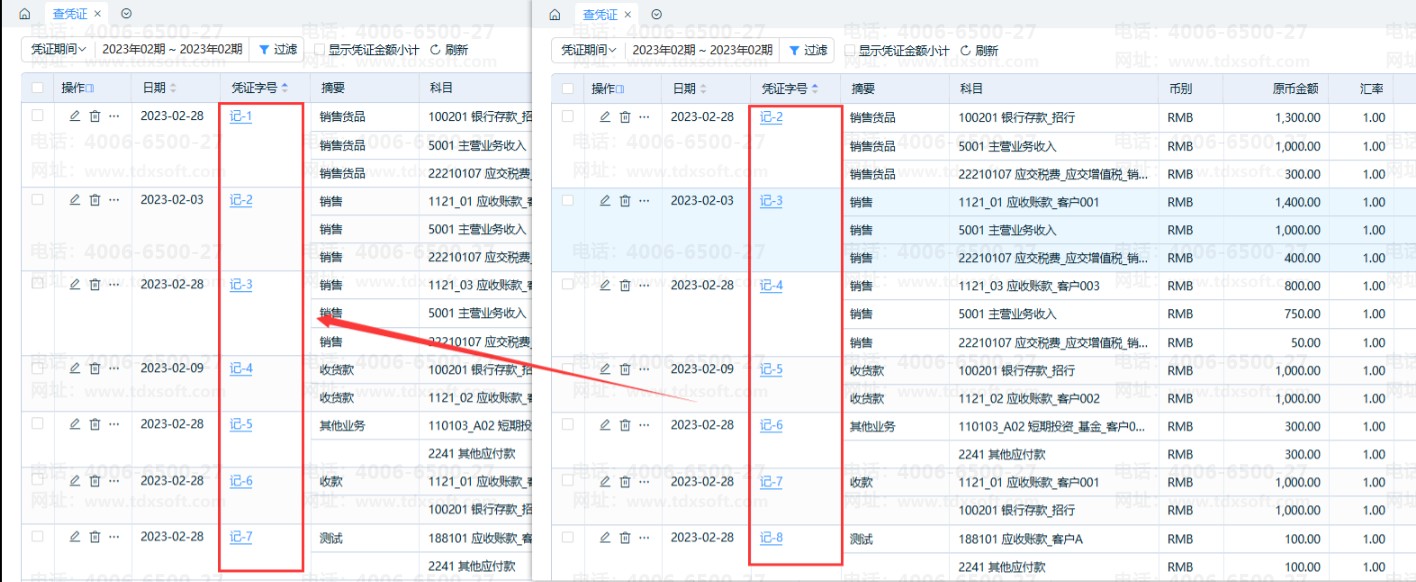The height and width of the screenshot is (582, 1416).
Task: Enable 显示凭证金额小计 checkbox in left window
Action: (320, 49)
